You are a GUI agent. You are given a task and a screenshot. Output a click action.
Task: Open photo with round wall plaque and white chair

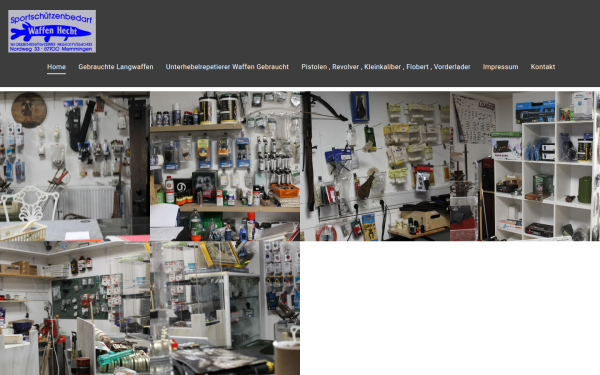click(75, 166)
